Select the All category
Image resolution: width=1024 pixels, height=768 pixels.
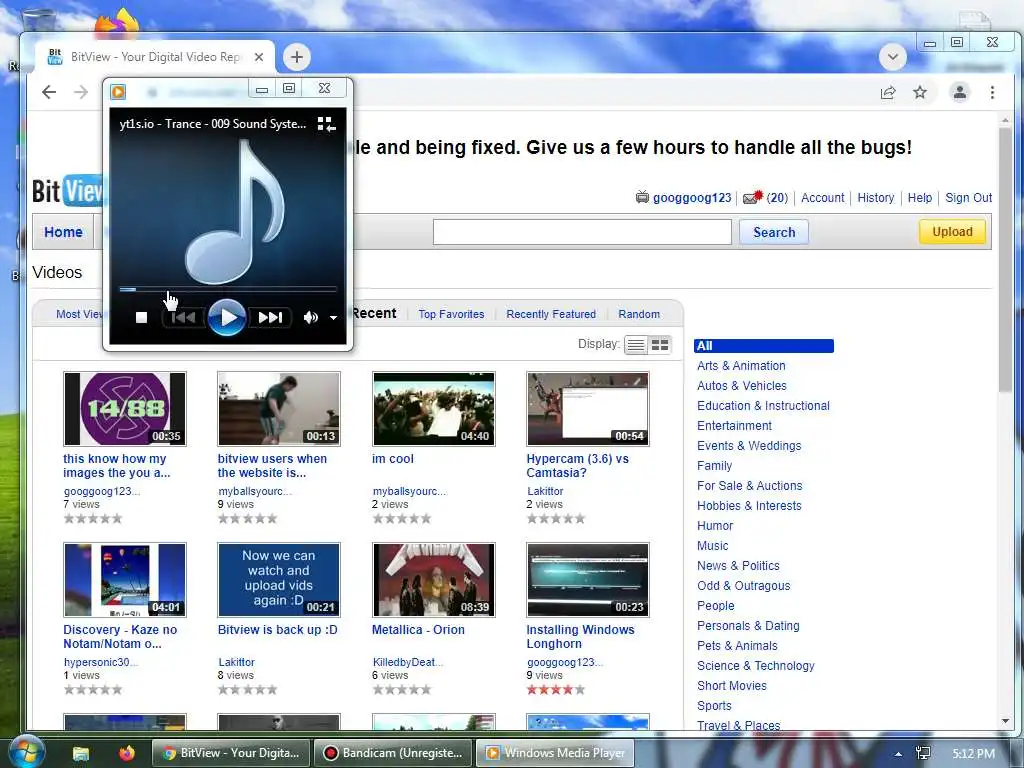point(763,345)
